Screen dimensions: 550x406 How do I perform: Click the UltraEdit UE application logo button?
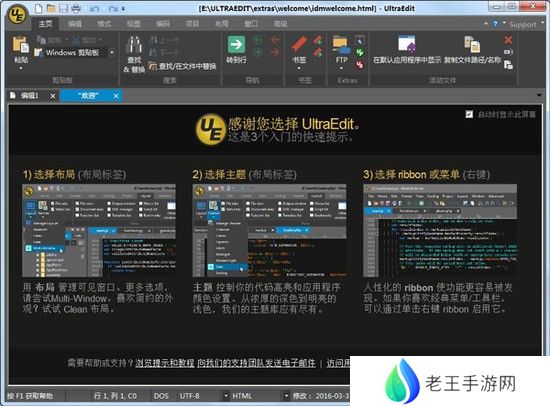tap(18, 15)
